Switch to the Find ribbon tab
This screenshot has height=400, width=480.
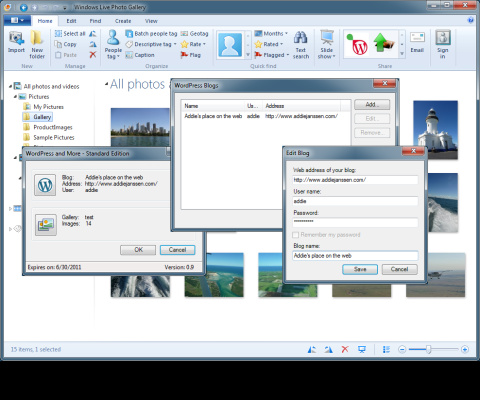tap(95, 21)
